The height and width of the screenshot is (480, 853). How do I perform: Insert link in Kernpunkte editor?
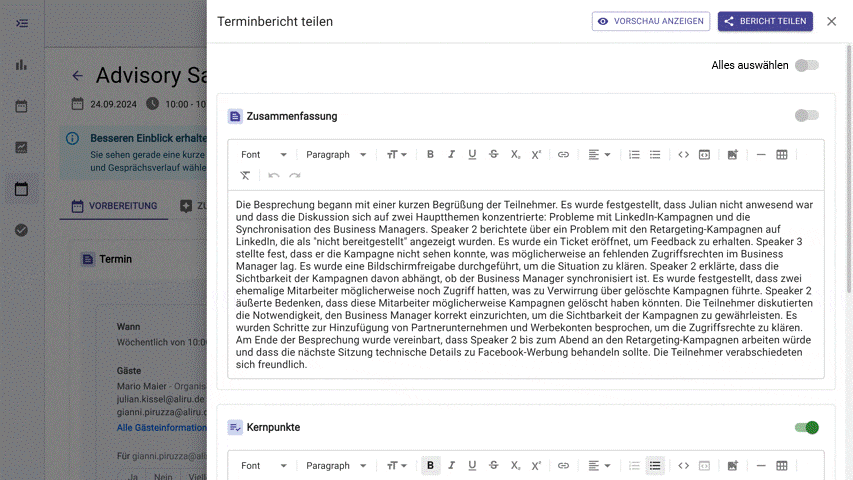click(x=563, y=465)
